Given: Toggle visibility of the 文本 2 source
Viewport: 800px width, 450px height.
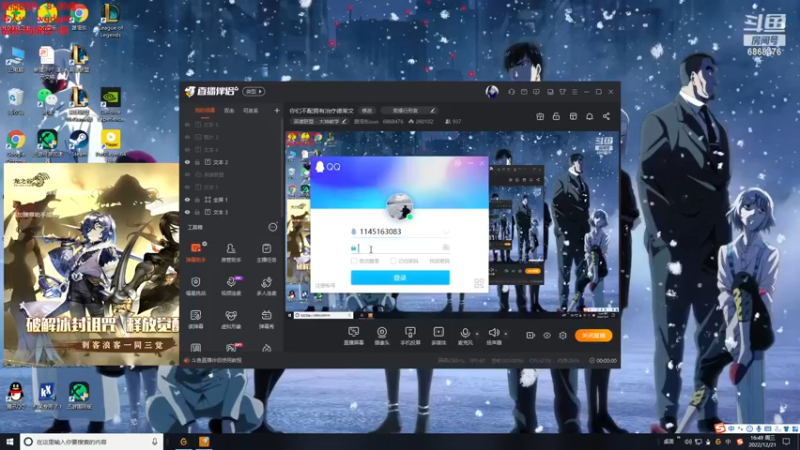Looking at the screenshot, I should (187, 162).
